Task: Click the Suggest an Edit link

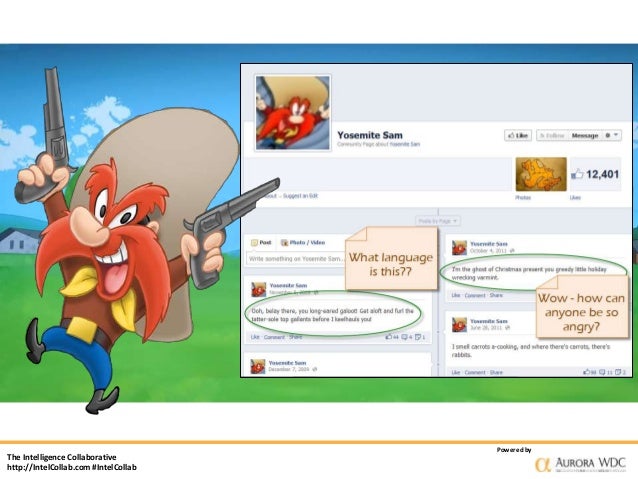Action: (300, 196)
